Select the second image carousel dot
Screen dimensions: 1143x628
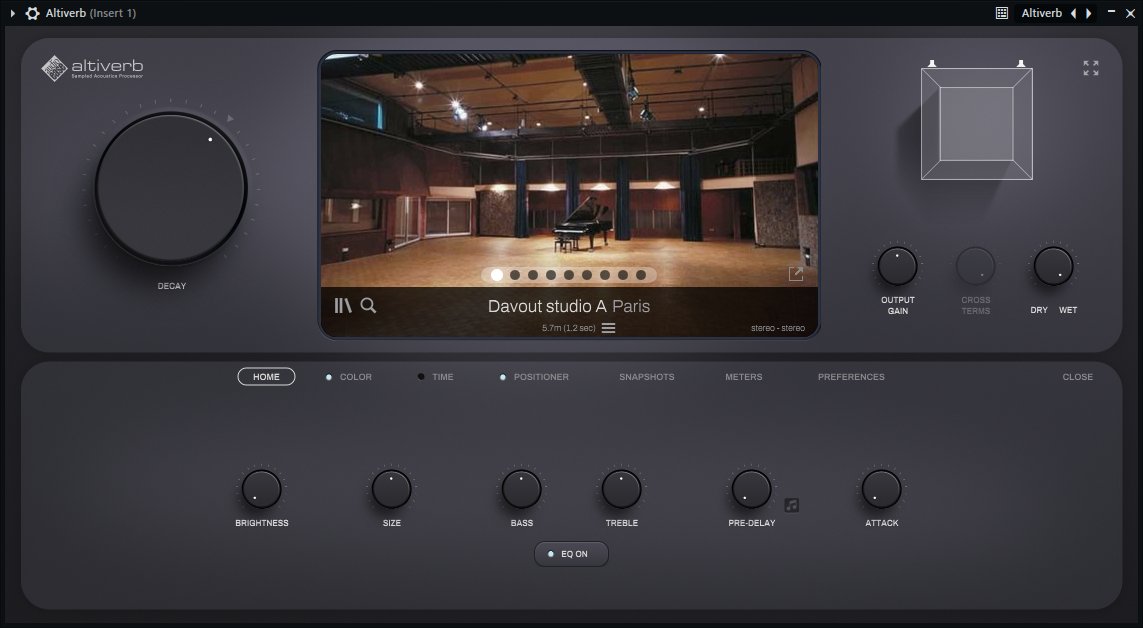(x=515, y=275)
